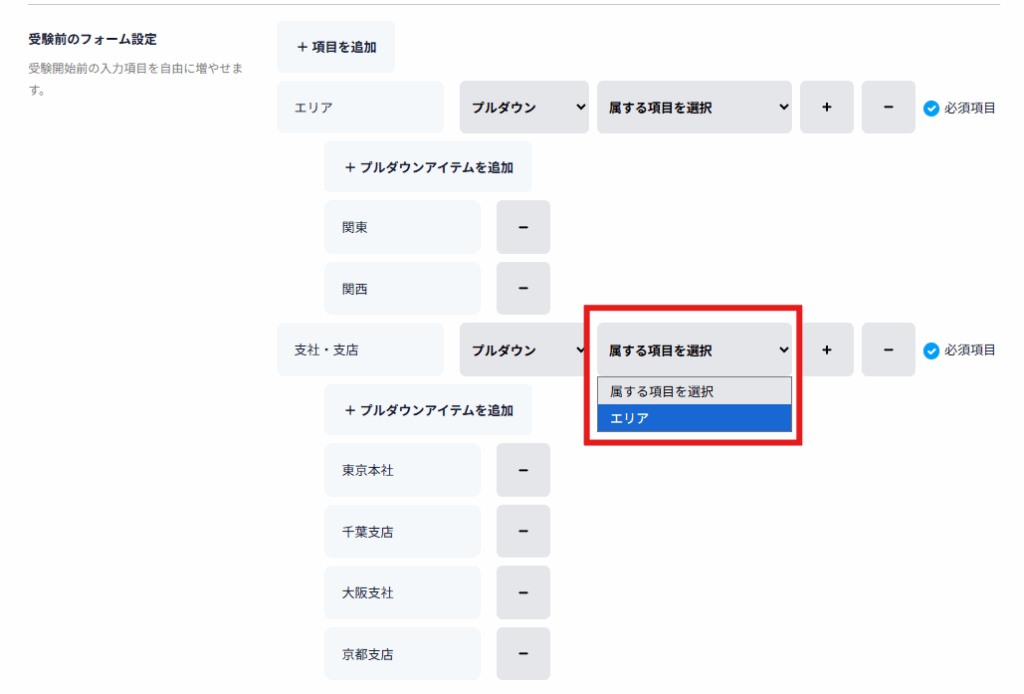Remove the 東京本社 pulldown item

point(523,470)
